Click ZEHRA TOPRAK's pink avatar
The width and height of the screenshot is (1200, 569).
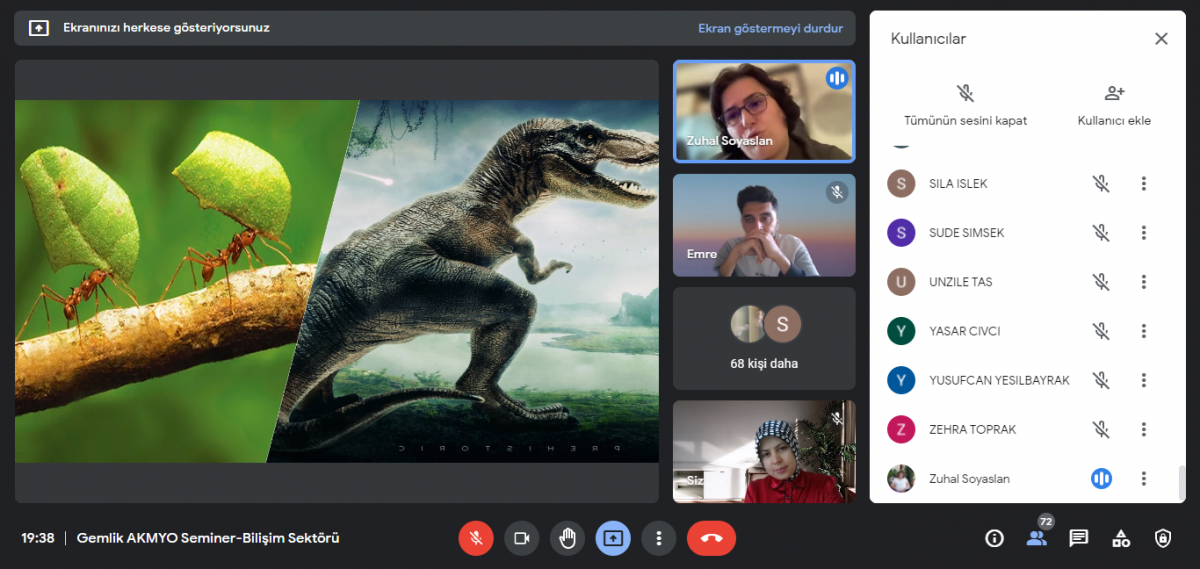click(x=901, y=429)
